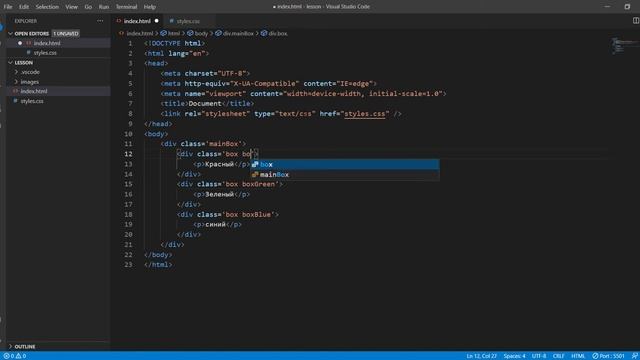Click the class symbol beside 'box' suggestion
The height and width of the screenshot is (360, 640).
pos(255,164)
